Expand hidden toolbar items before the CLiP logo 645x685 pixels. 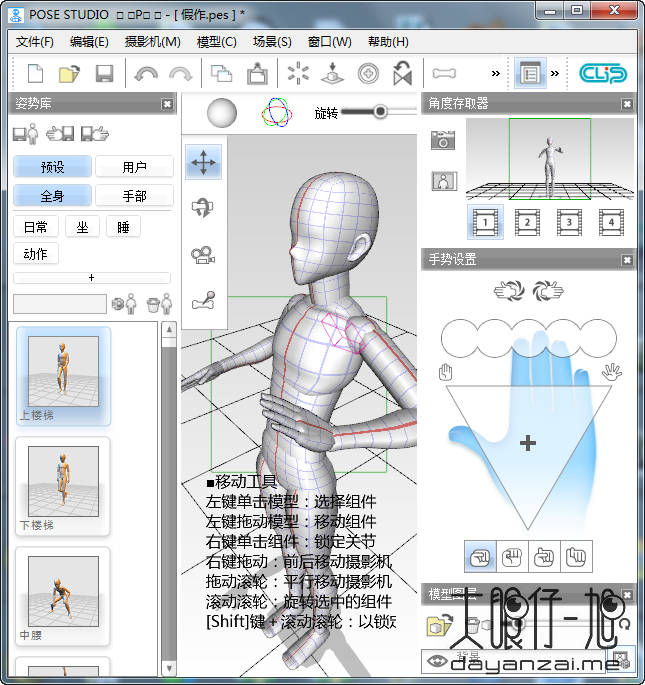click(555, 73)
